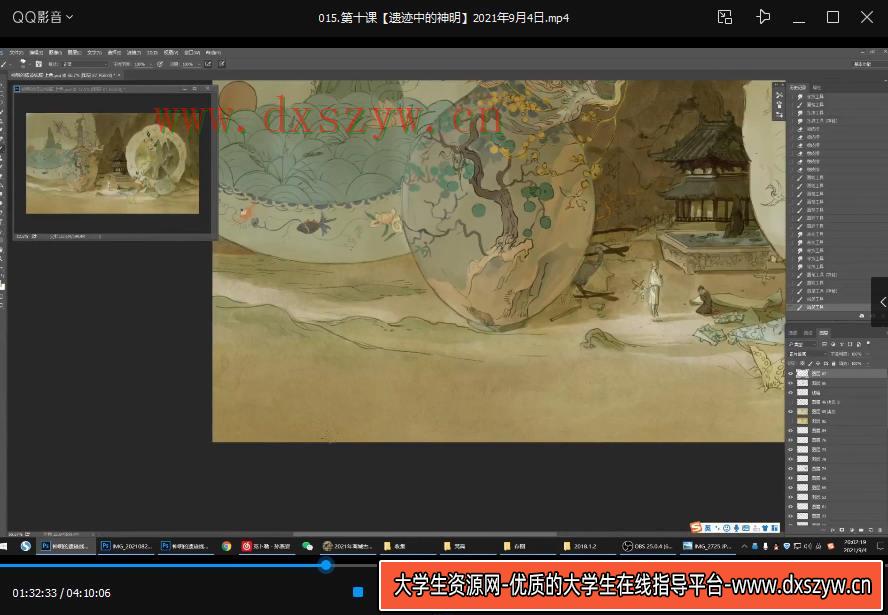Add a layer mask with bottom icon

click(842, 530)
